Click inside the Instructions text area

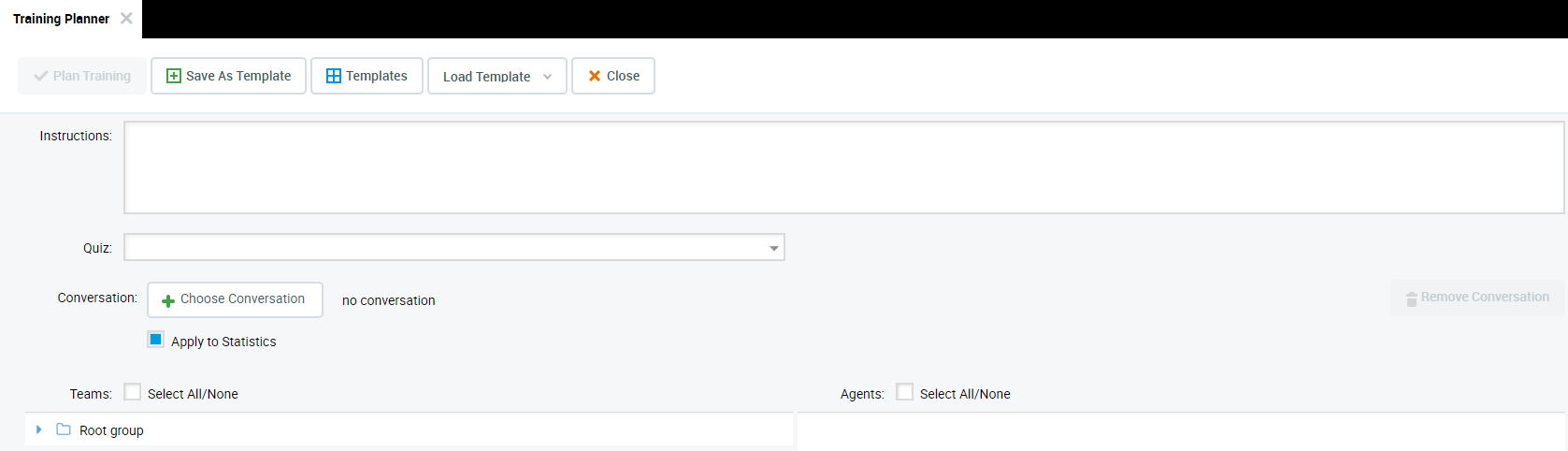coord(842,167)
